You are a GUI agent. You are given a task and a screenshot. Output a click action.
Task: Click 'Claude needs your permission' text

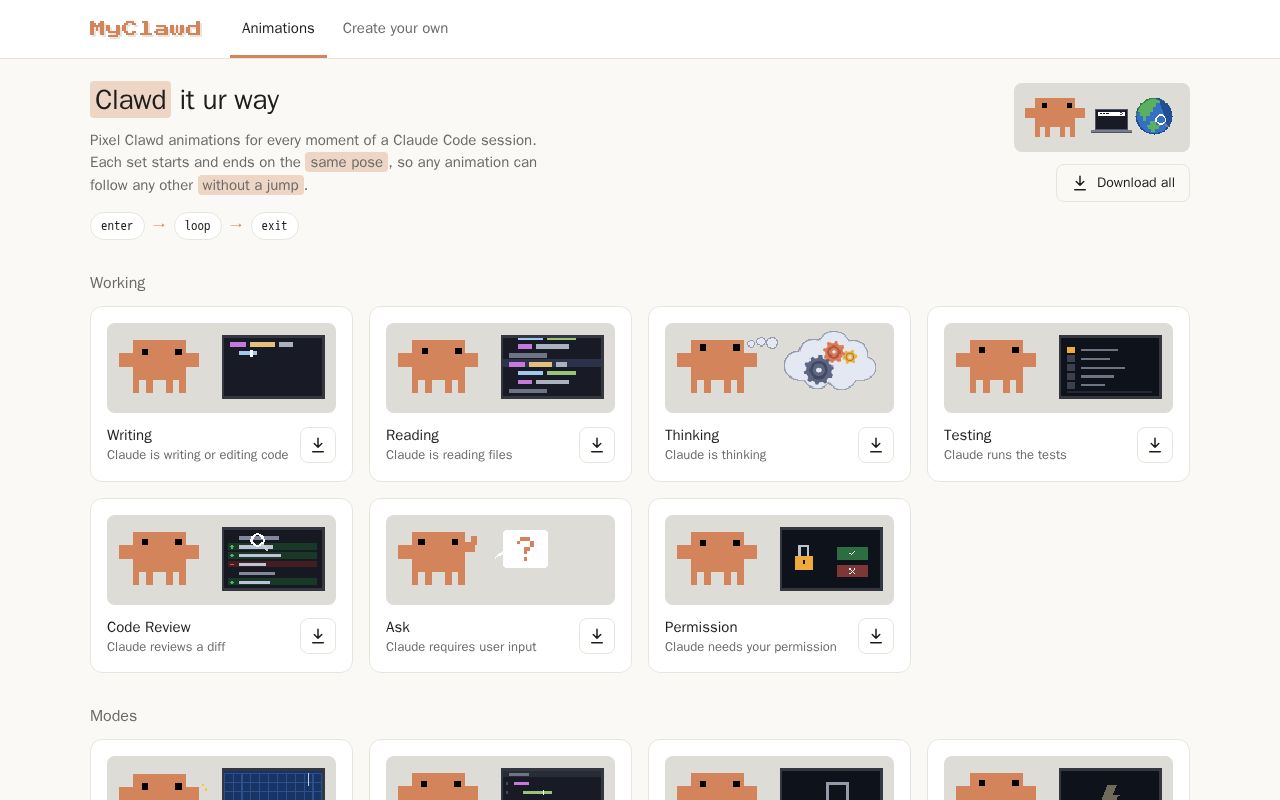[x=750, y=647]
